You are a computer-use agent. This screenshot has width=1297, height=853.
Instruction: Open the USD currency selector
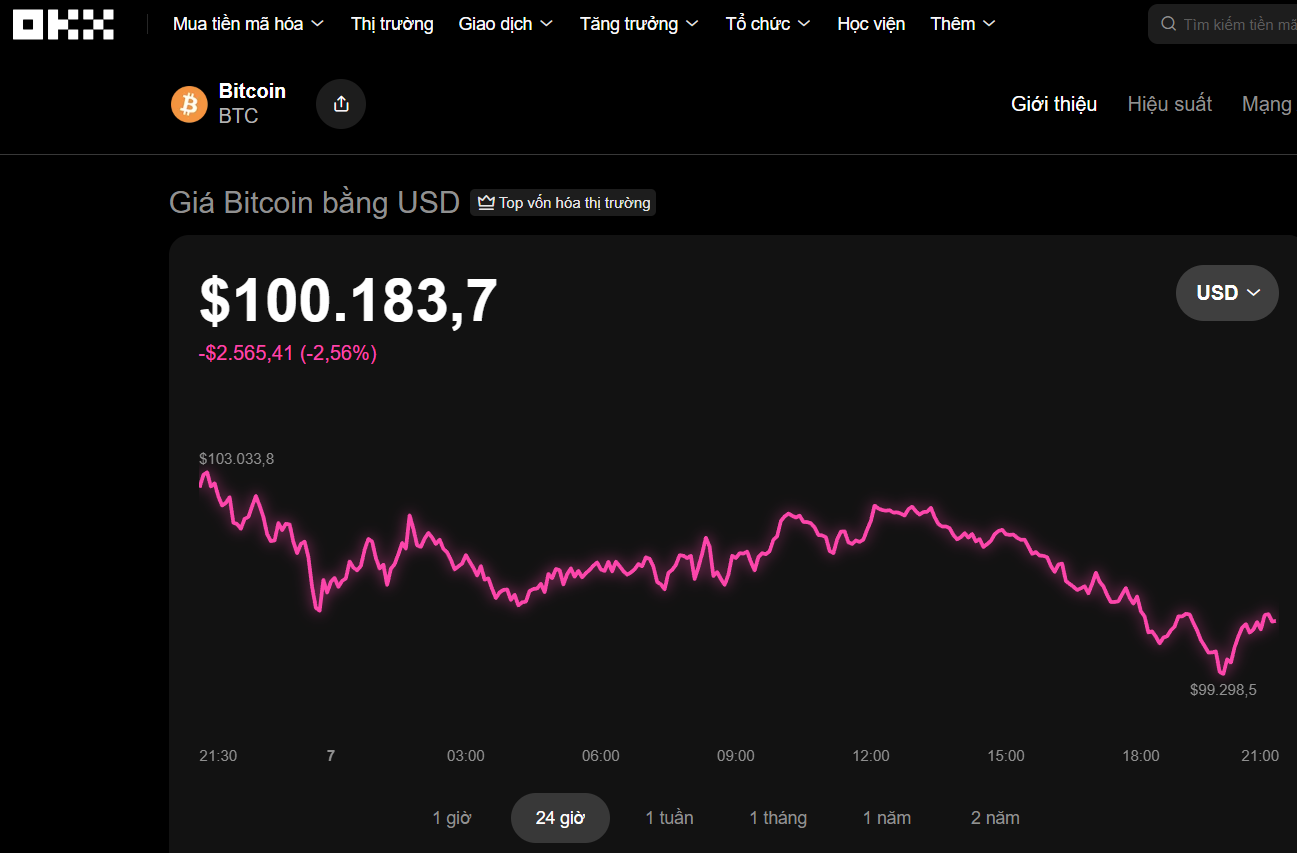click(1227, 293)
